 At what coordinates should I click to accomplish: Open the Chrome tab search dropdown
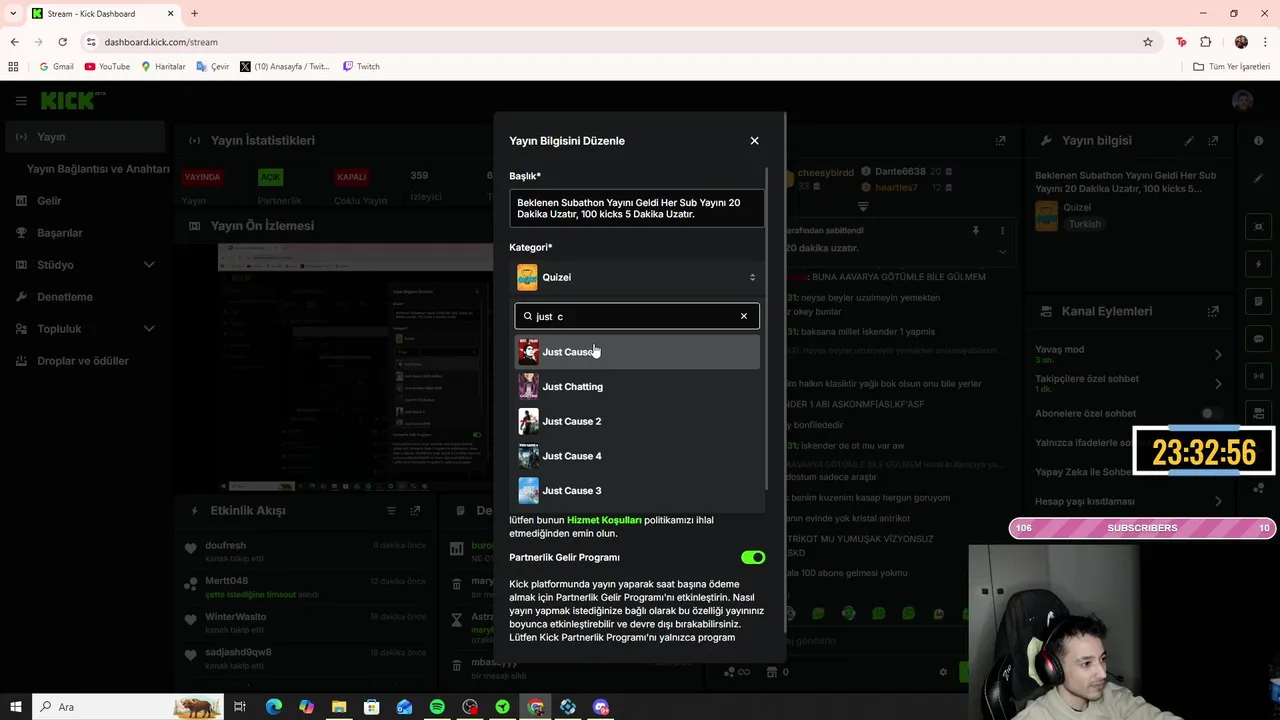coord(12,14)
